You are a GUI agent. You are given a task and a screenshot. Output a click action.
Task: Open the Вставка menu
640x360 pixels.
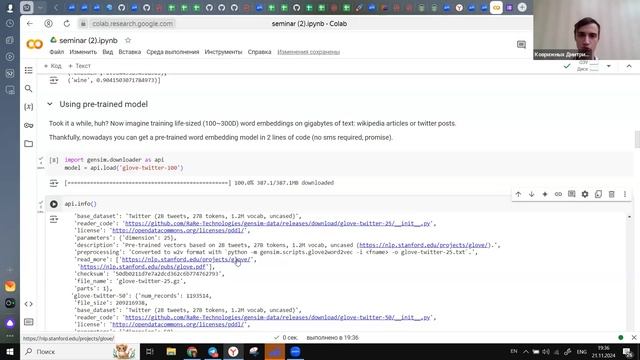pos(130,52)
